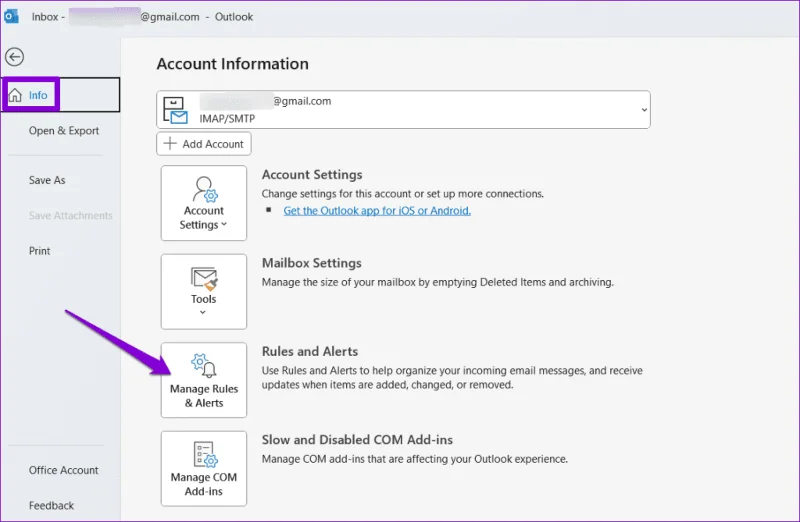800x522 pixels.
Task: Select Save As in sidebar
Action: [47, 180]
